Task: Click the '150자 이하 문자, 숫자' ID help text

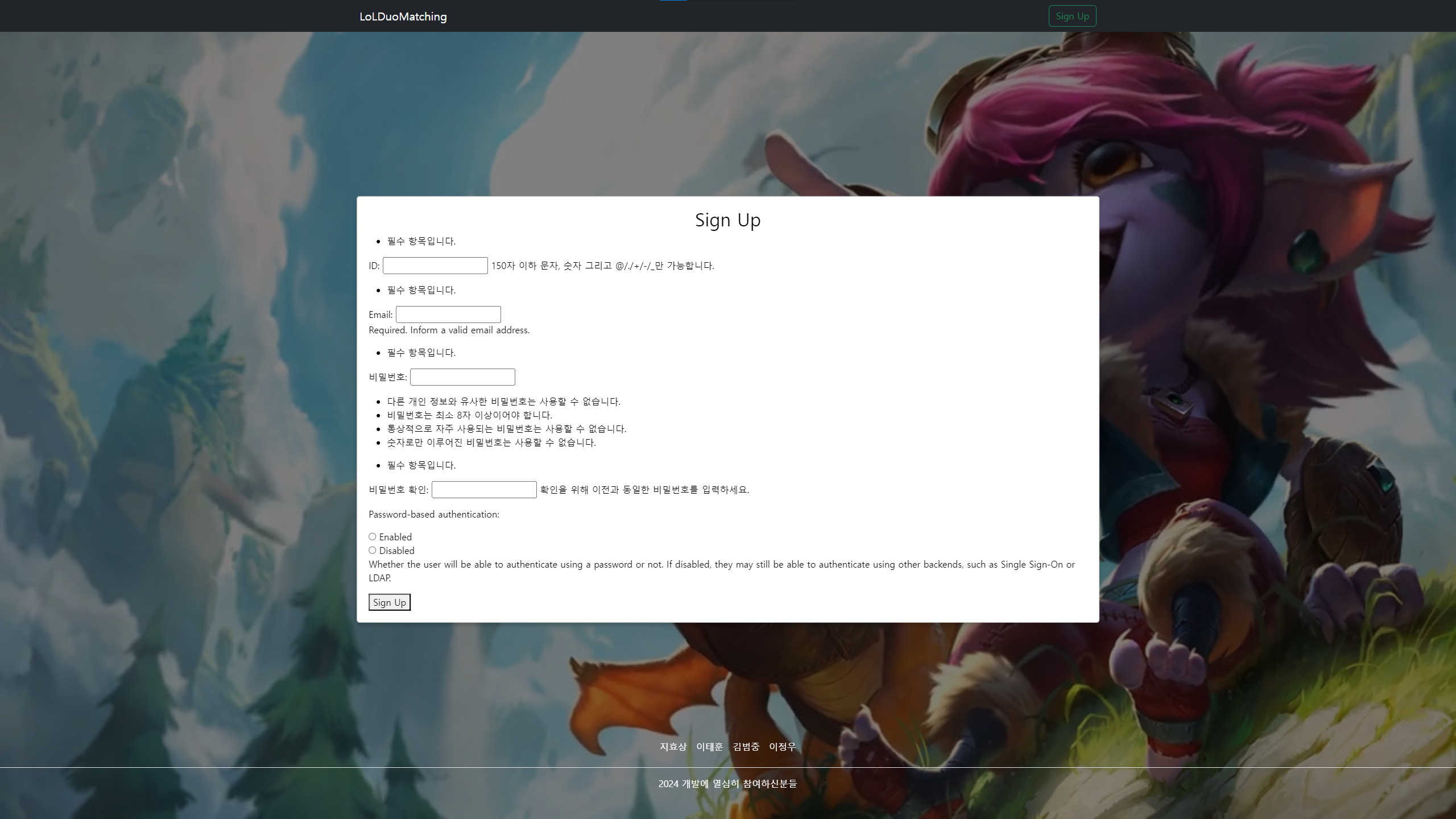Action: tap(603, 266)
